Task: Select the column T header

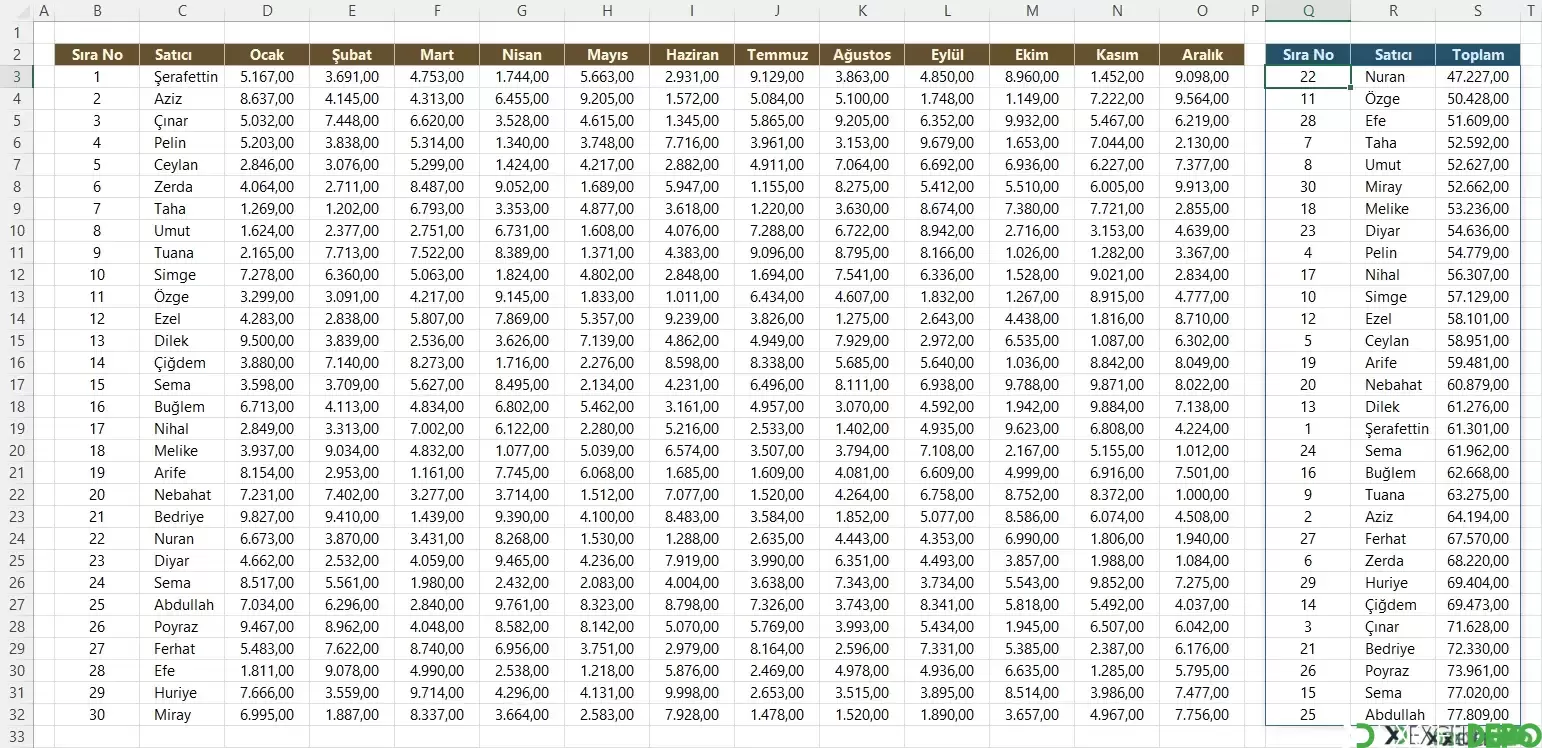Action: [x=1530, y=11]
